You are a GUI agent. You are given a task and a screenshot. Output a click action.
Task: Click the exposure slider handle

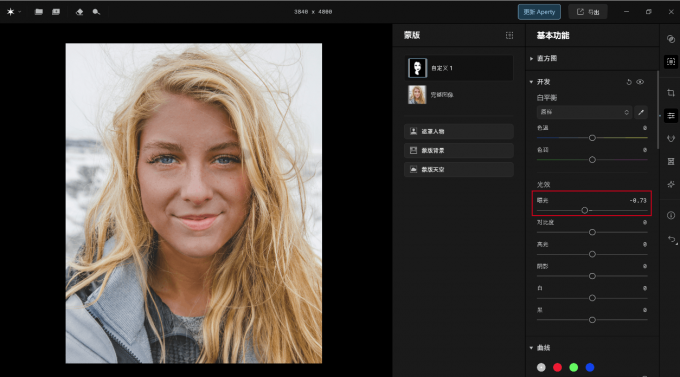coord(585,210)
